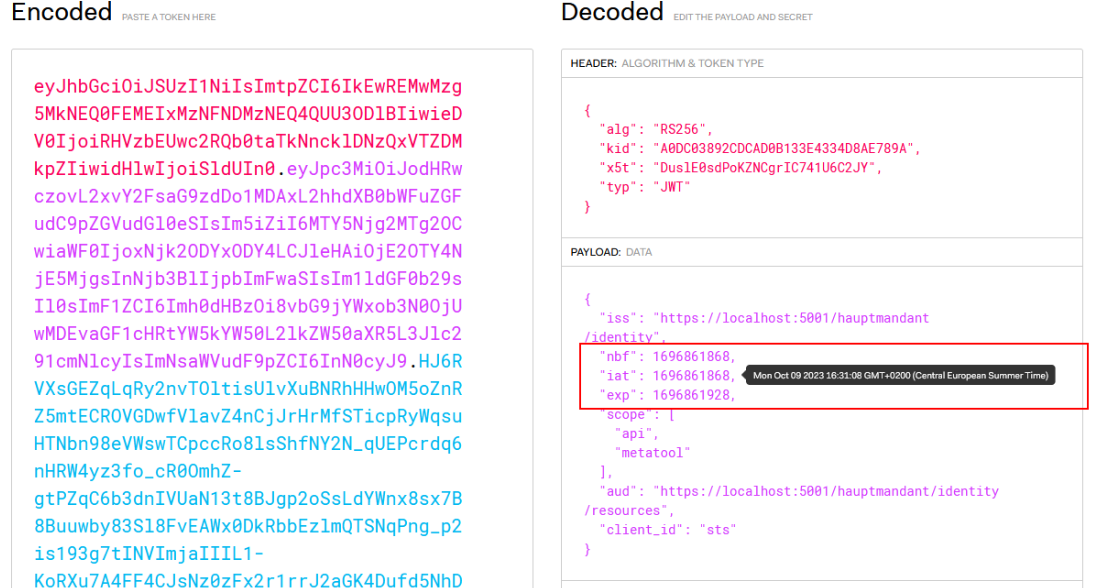Select the PAYLOAD: Data section title
The image size is (1102, 588).
coord(610,253)
